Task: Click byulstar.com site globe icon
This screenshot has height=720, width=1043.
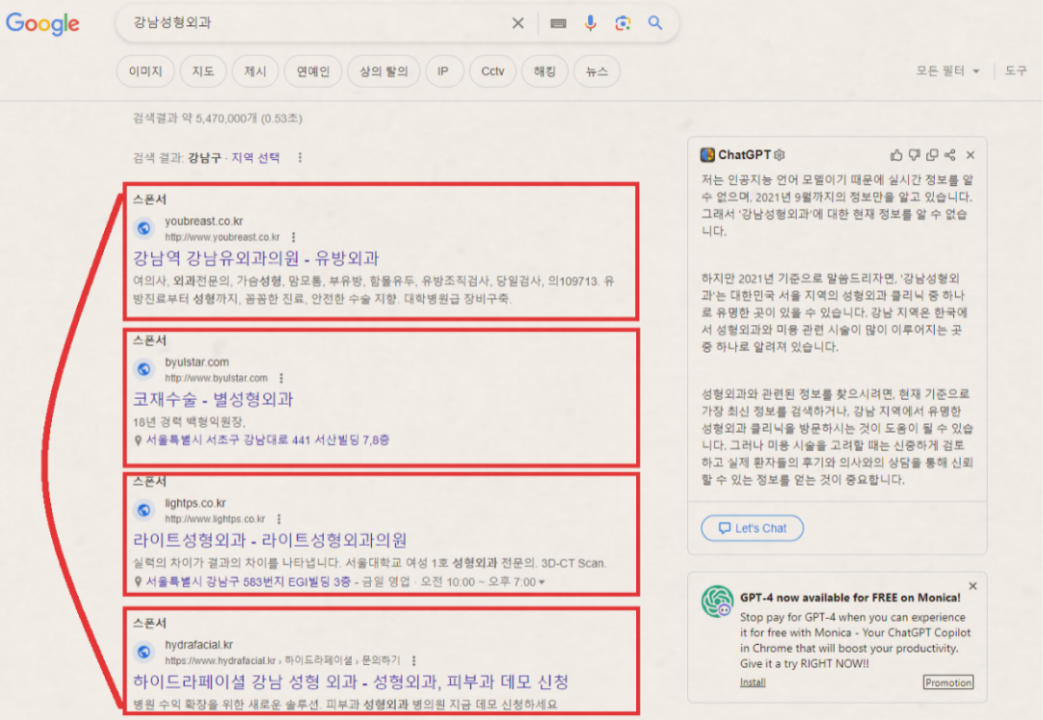Action: pyautogui.click(x=144, y=369)
